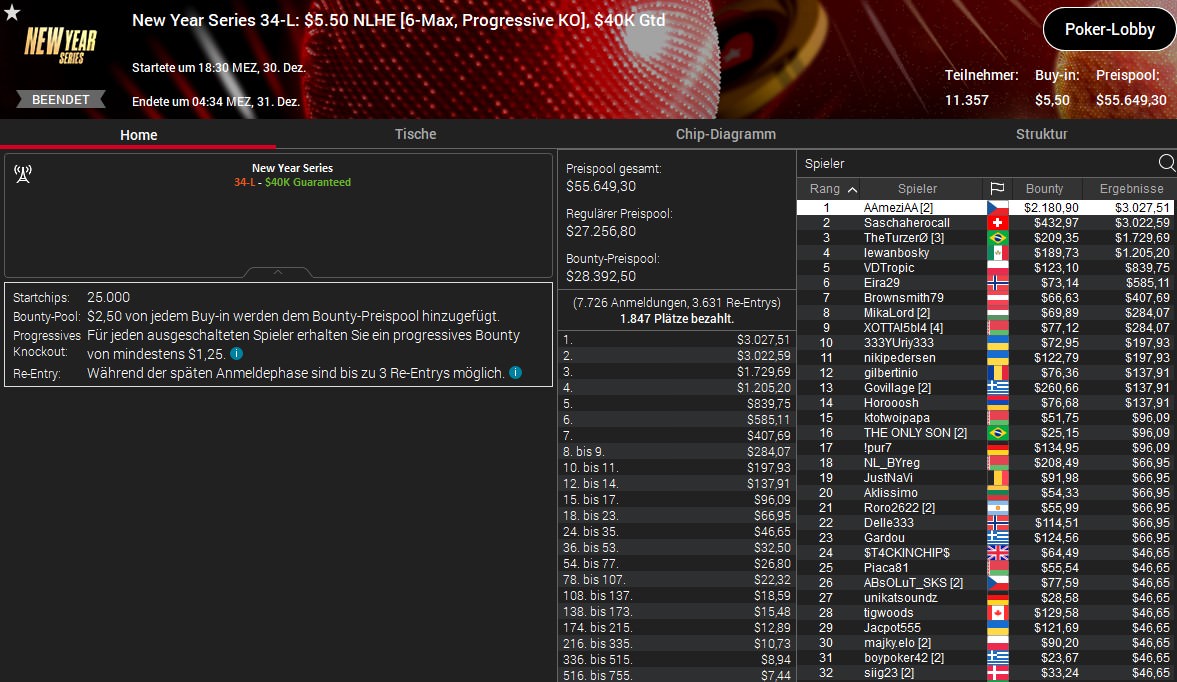Click the New Year Series logo
1177x682 pixels.
pyautogui.click(x=60, y=45)
